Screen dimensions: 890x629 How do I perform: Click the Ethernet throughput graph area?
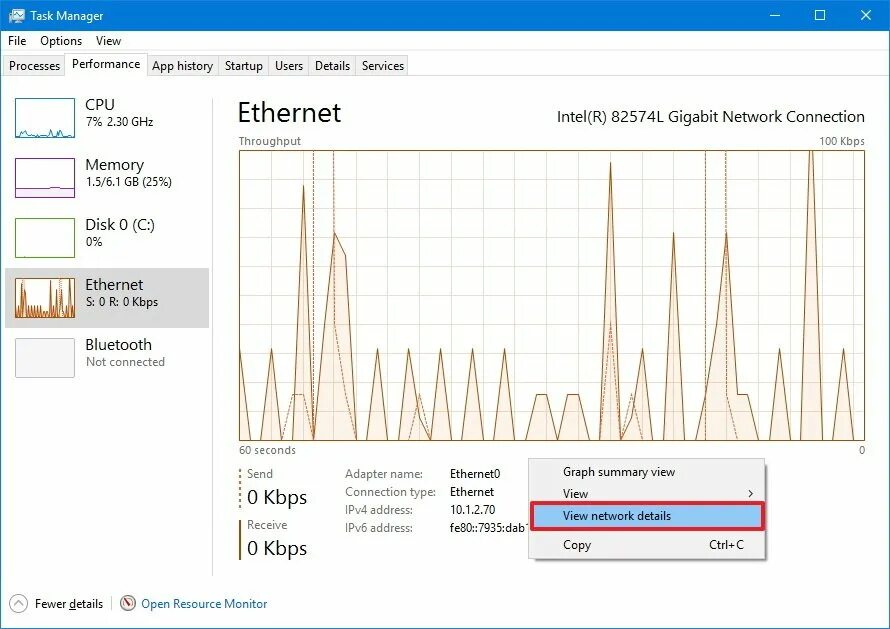point(552,295)
